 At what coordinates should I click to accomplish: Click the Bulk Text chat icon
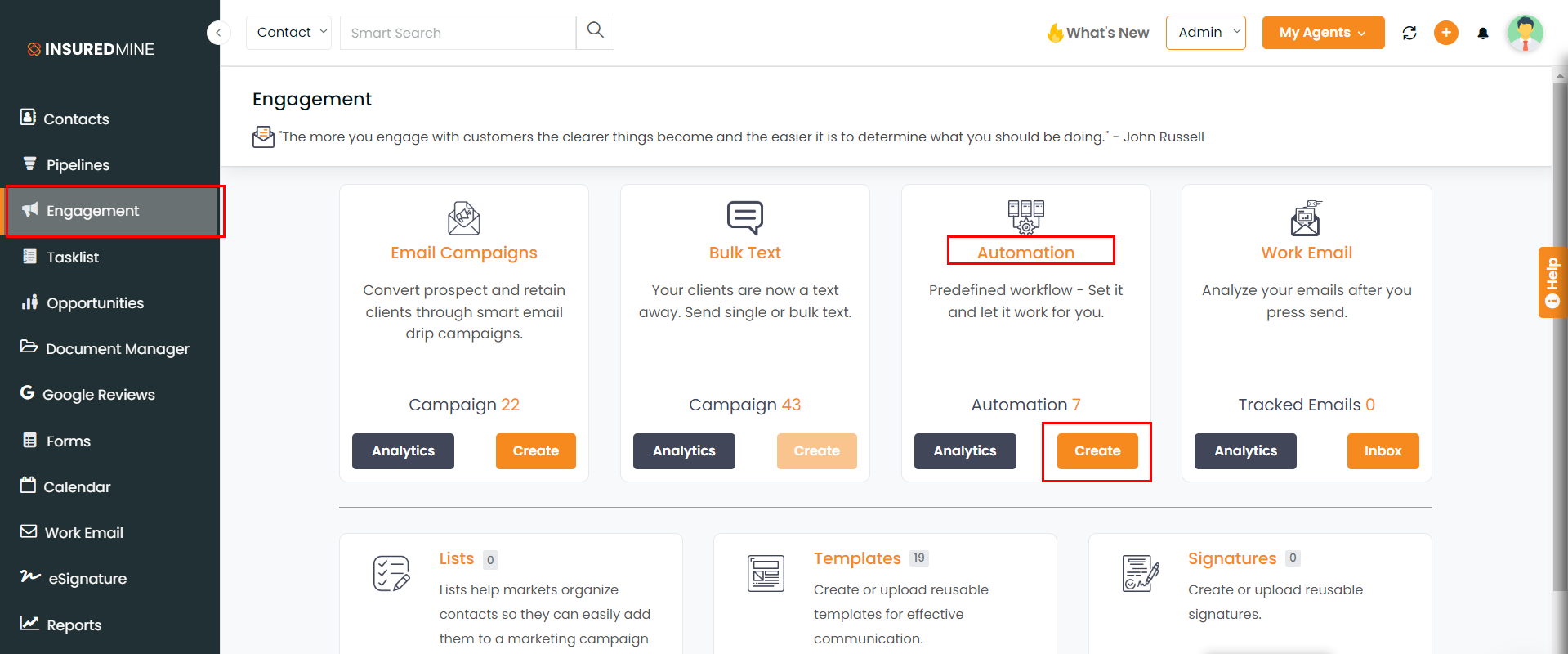[745, 218]
